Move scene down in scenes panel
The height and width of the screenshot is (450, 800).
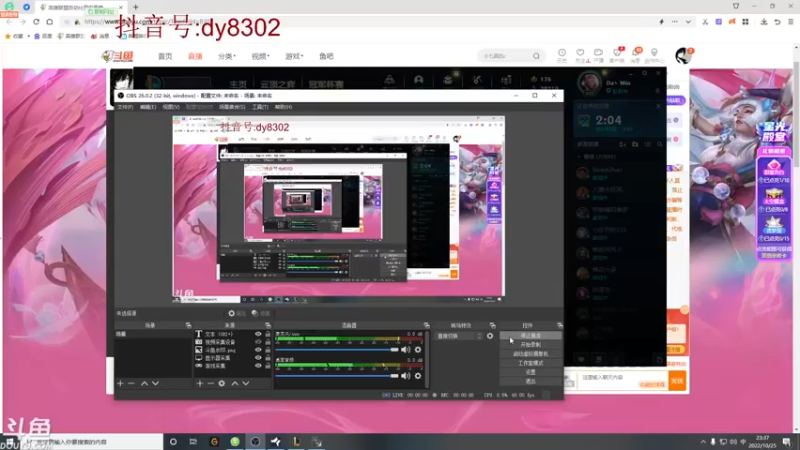[156, 383]
